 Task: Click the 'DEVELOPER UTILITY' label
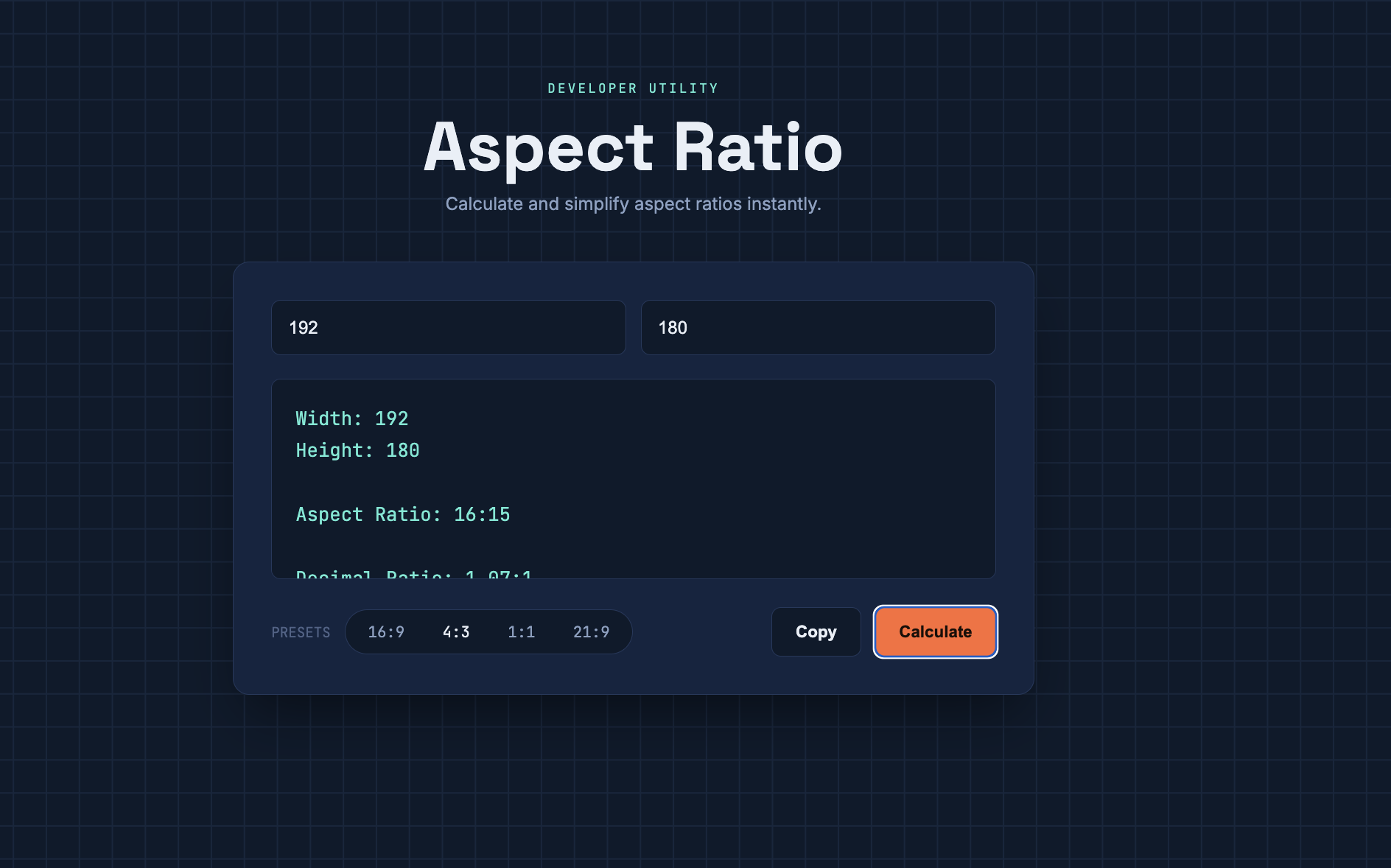pos(633,88)
